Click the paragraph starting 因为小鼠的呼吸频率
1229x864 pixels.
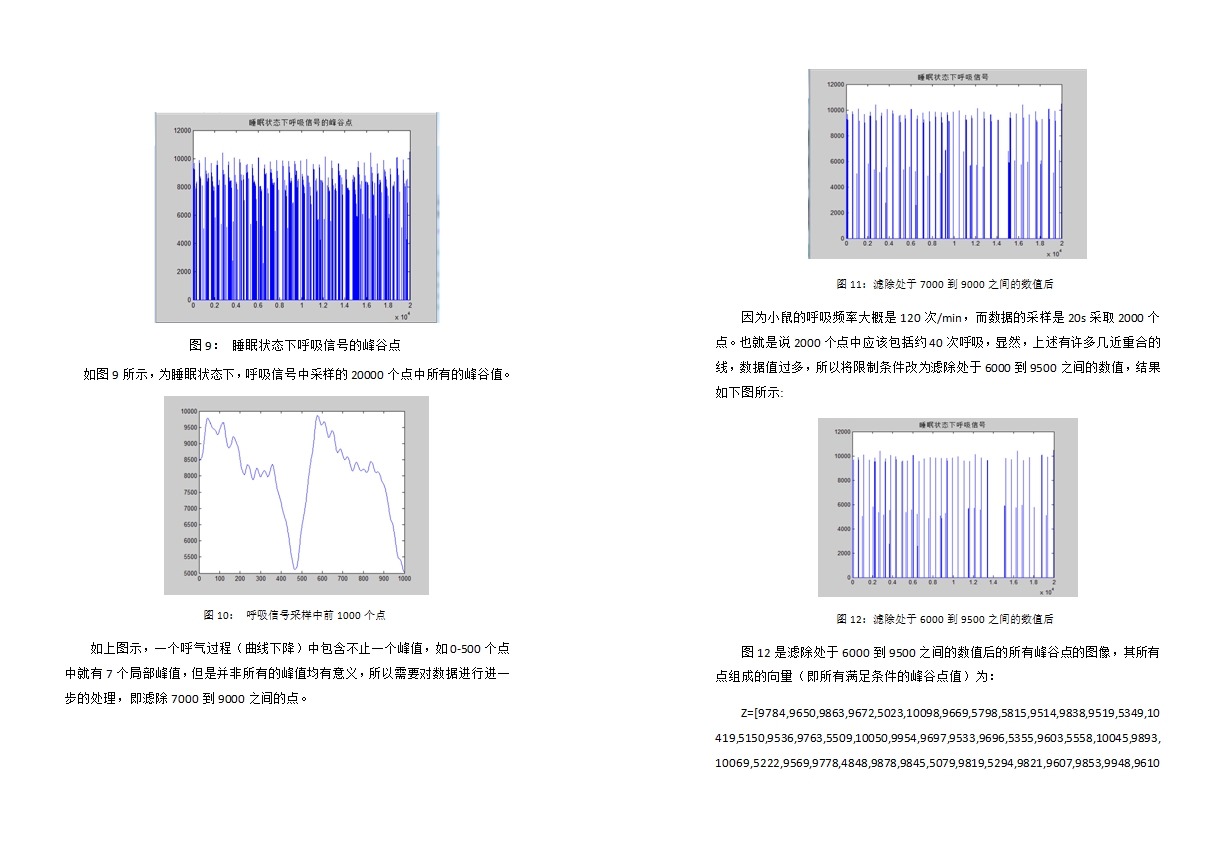click(938, 354)
